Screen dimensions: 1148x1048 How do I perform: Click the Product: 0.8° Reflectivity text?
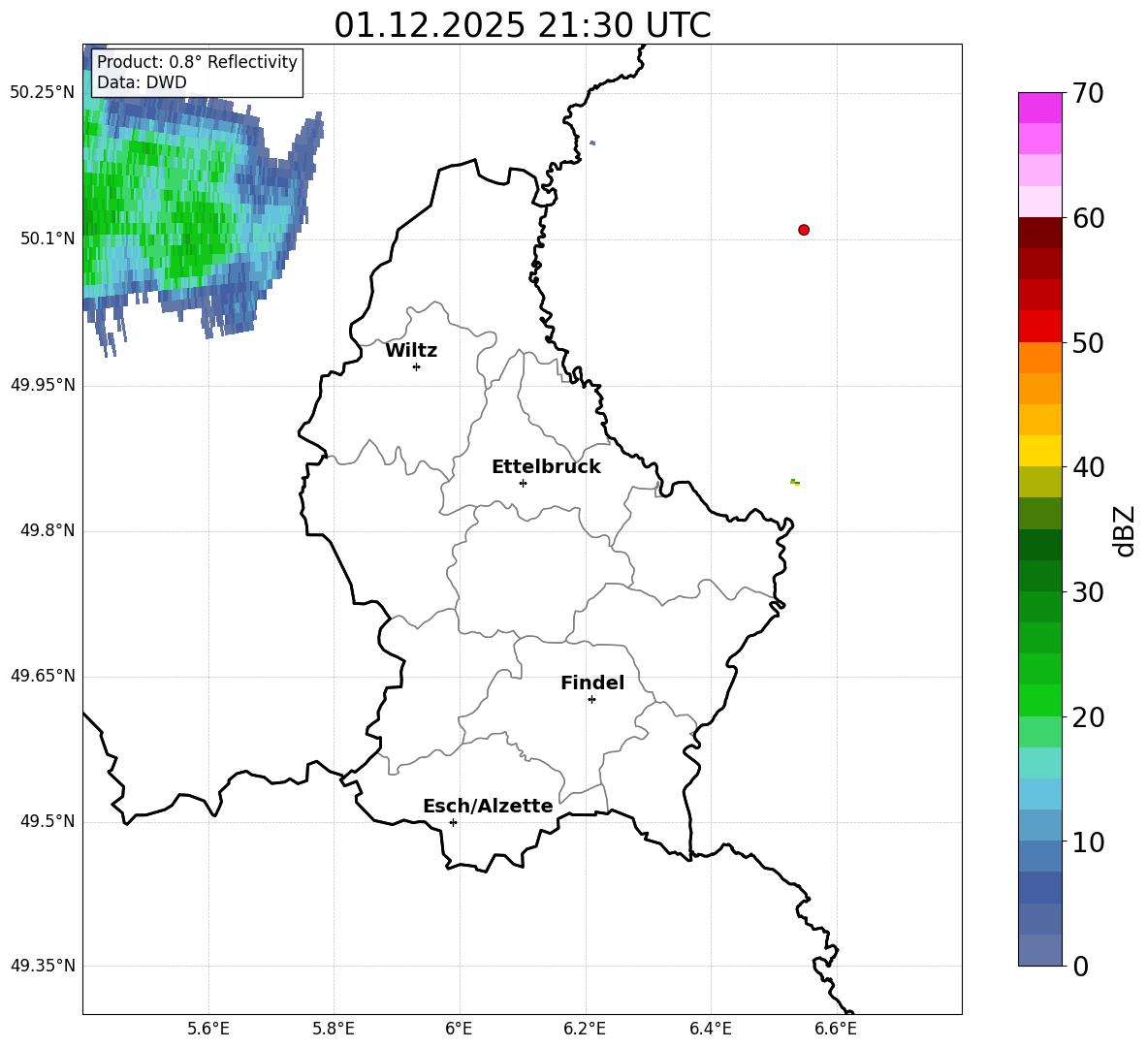click(197, 62)
